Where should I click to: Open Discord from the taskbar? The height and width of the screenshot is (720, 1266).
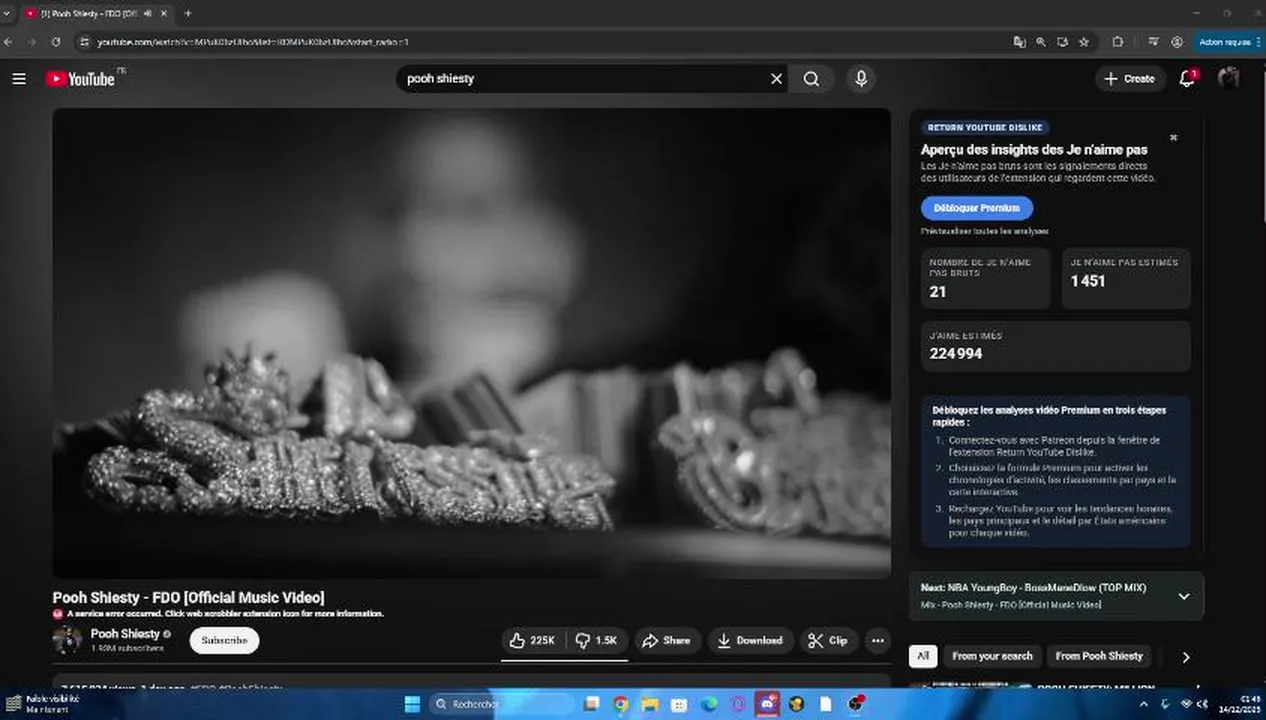[x=767, y=704]
